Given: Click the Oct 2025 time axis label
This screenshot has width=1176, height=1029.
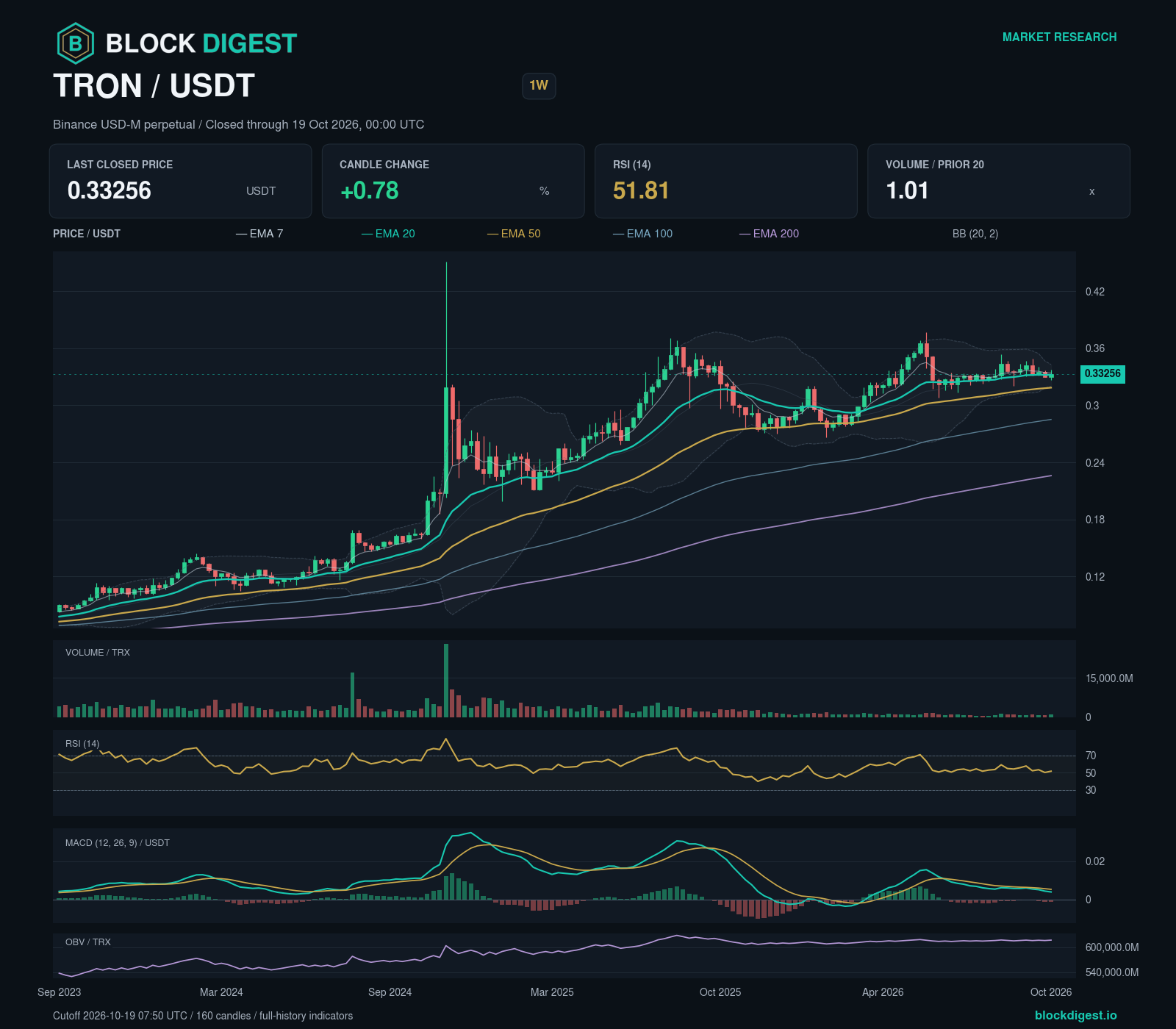Looking at the screenshot, I should 720,992.
